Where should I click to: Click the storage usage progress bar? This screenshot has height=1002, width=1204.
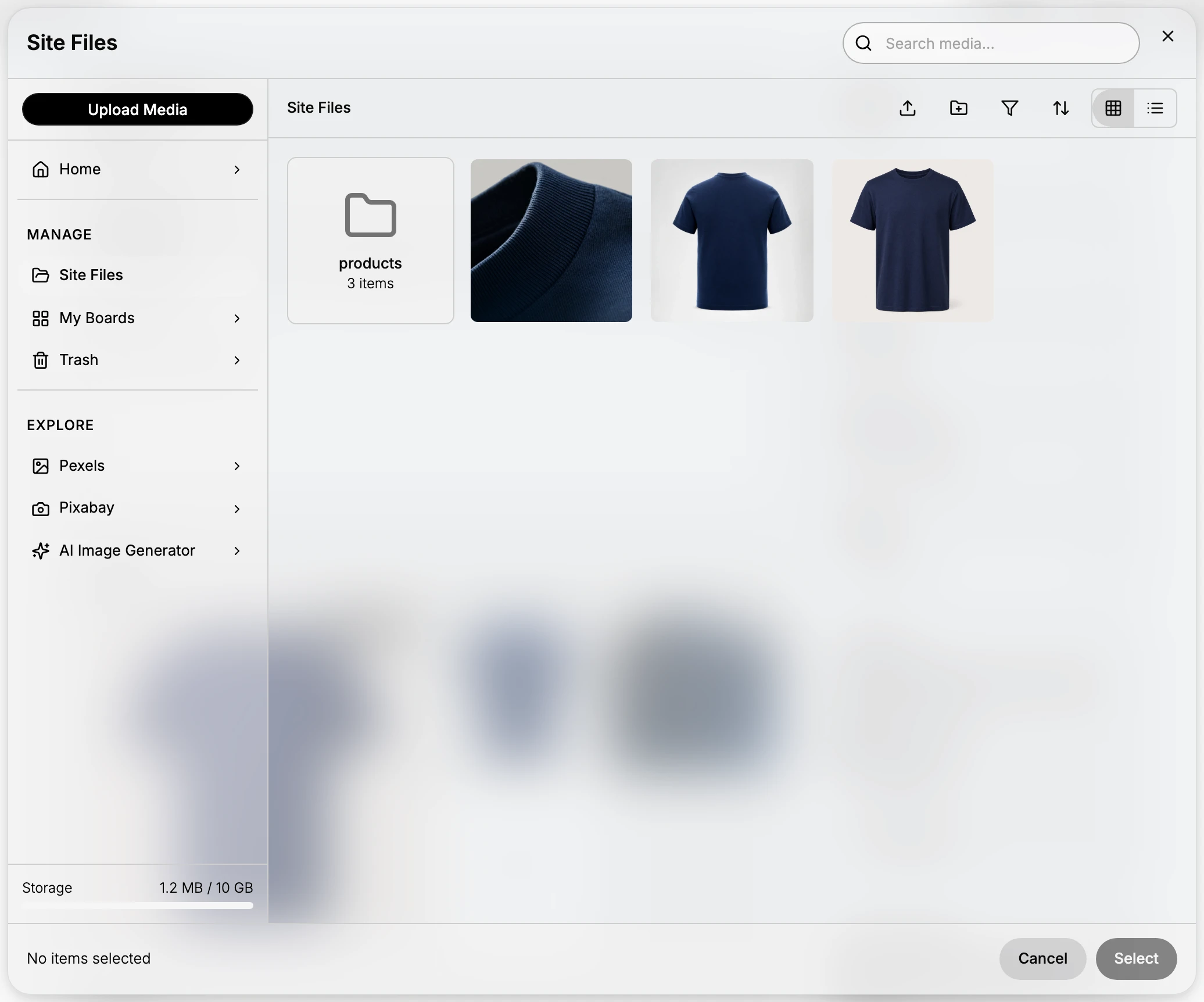[x=138, y=906]
